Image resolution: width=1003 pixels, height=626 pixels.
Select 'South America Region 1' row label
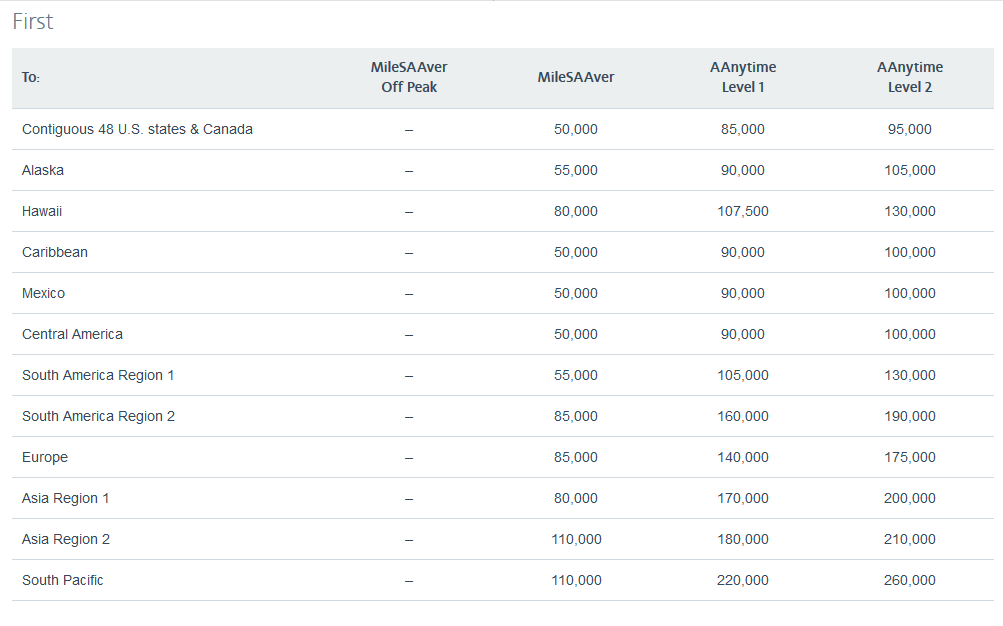[x=98, y=375]
